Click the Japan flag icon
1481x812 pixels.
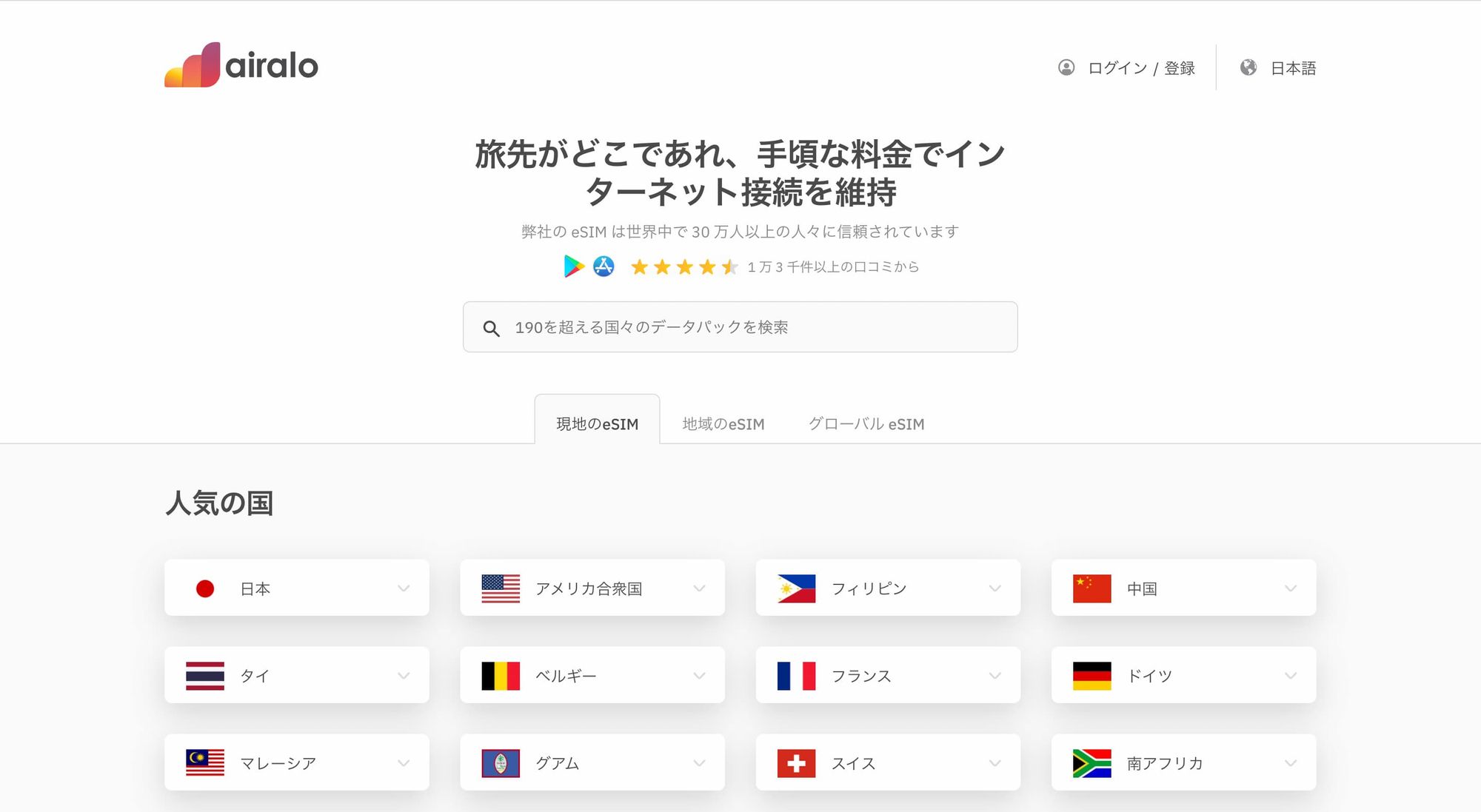click(x=205, y=588)
